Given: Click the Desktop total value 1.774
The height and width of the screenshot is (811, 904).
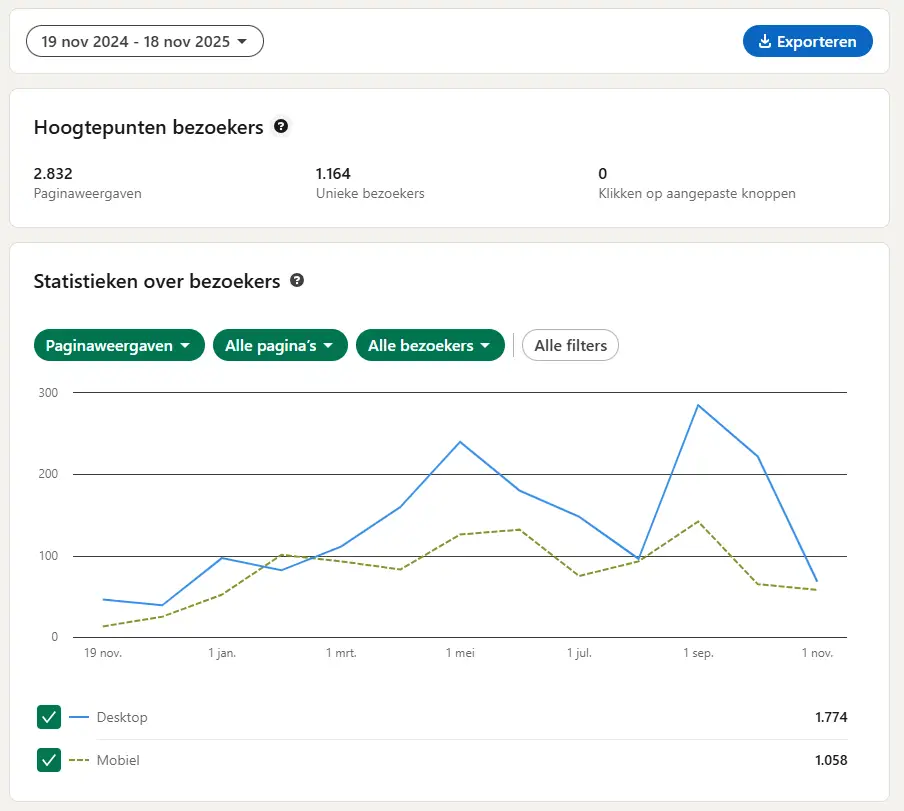Looking at the screenshot, I should point(830,717).
